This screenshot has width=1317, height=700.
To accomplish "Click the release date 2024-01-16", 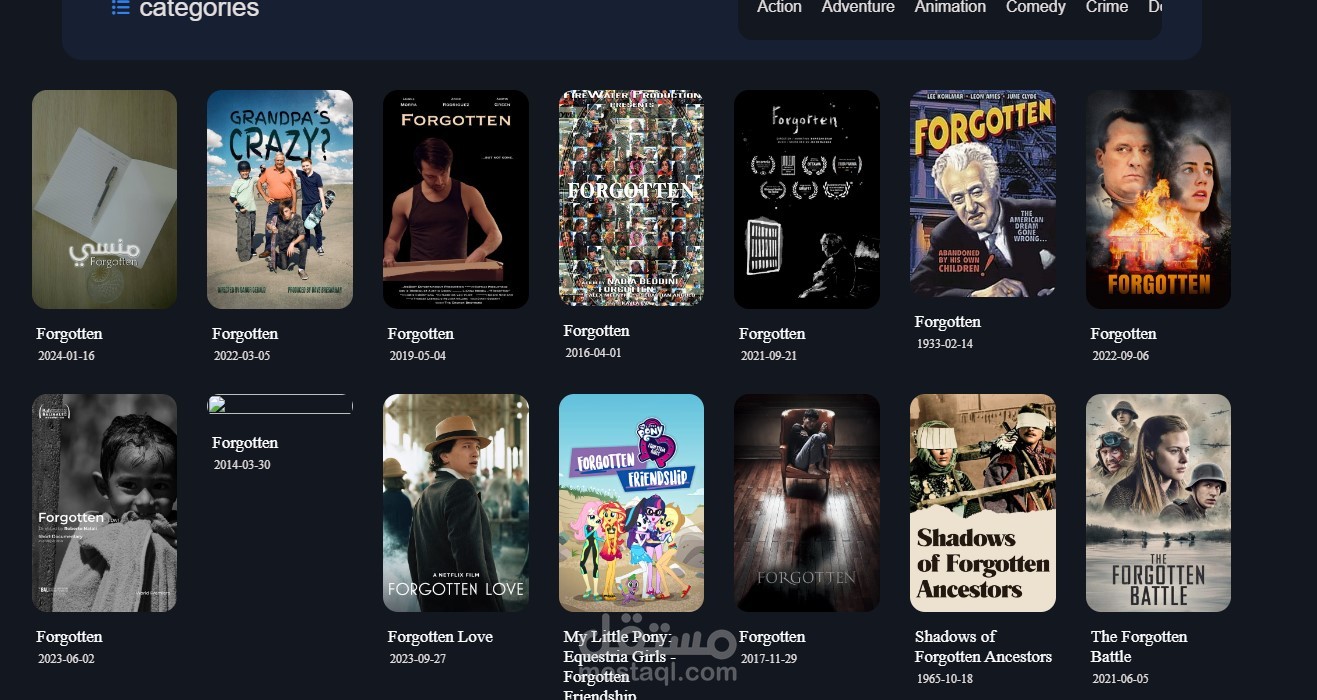I will click(x=66, y=356).
